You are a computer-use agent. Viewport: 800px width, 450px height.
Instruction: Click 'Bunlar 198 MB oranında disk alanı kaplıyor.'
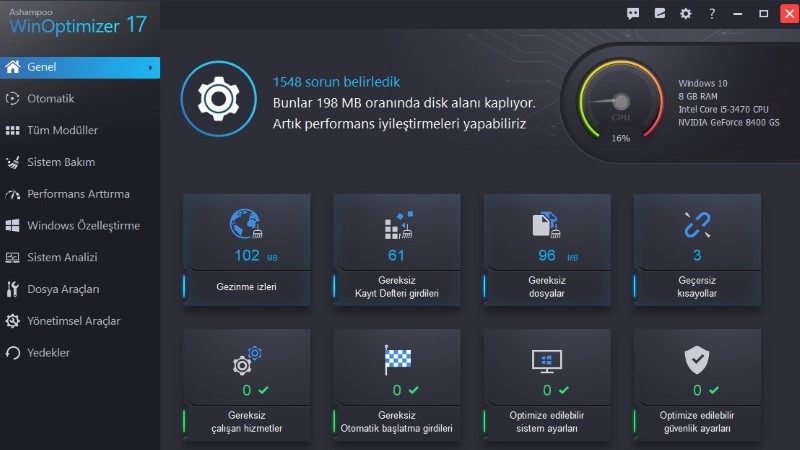tap(404, 103)
